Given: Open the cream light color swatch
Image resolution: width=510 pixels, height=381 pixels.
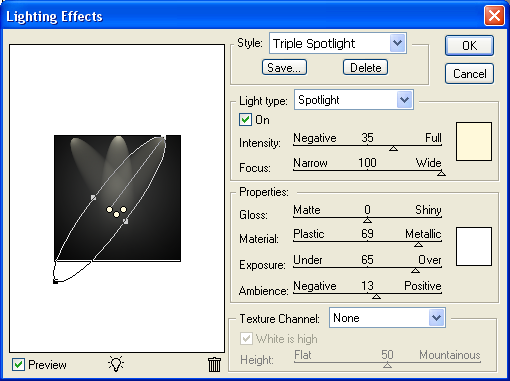Looking at the screenshot, I should click(474, 141).
